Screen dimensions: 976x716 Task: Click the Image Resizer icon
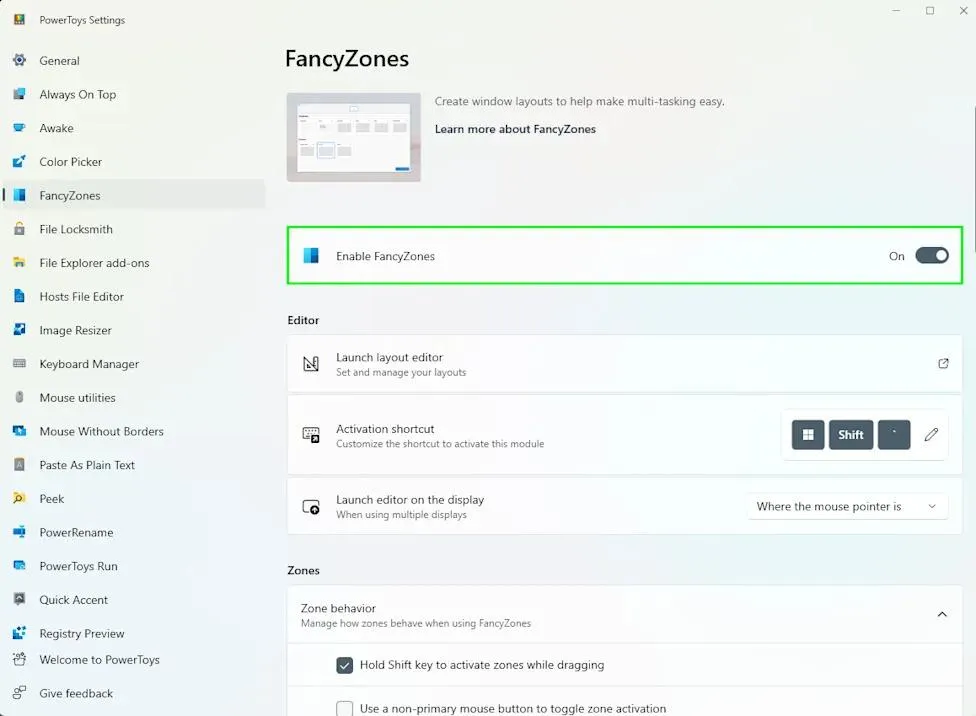tap(19, 329)
